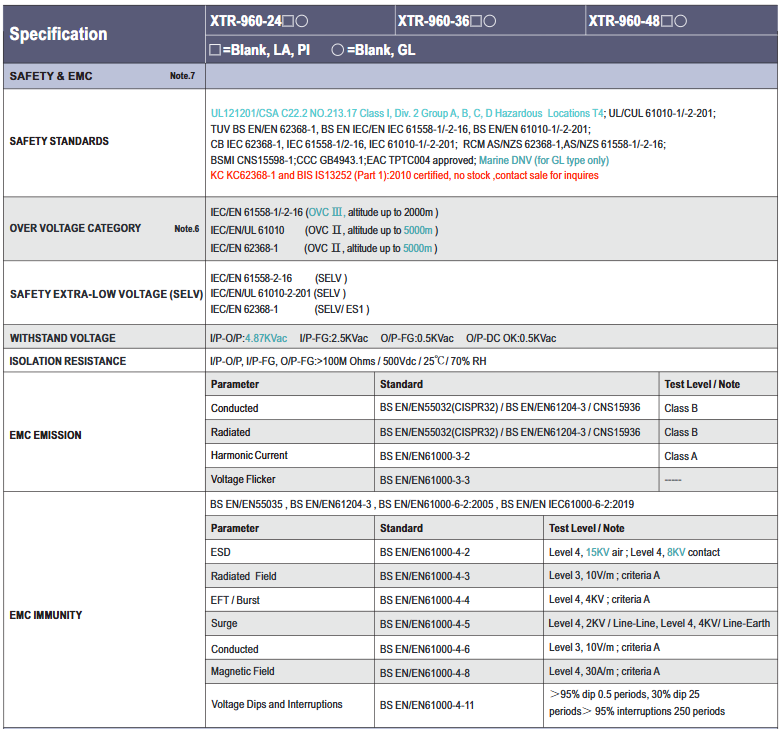Click the IEC/EN 61558-2-16 (SELV) line
781x729 pixels.
pyautogui.click(x=278, y=278)
